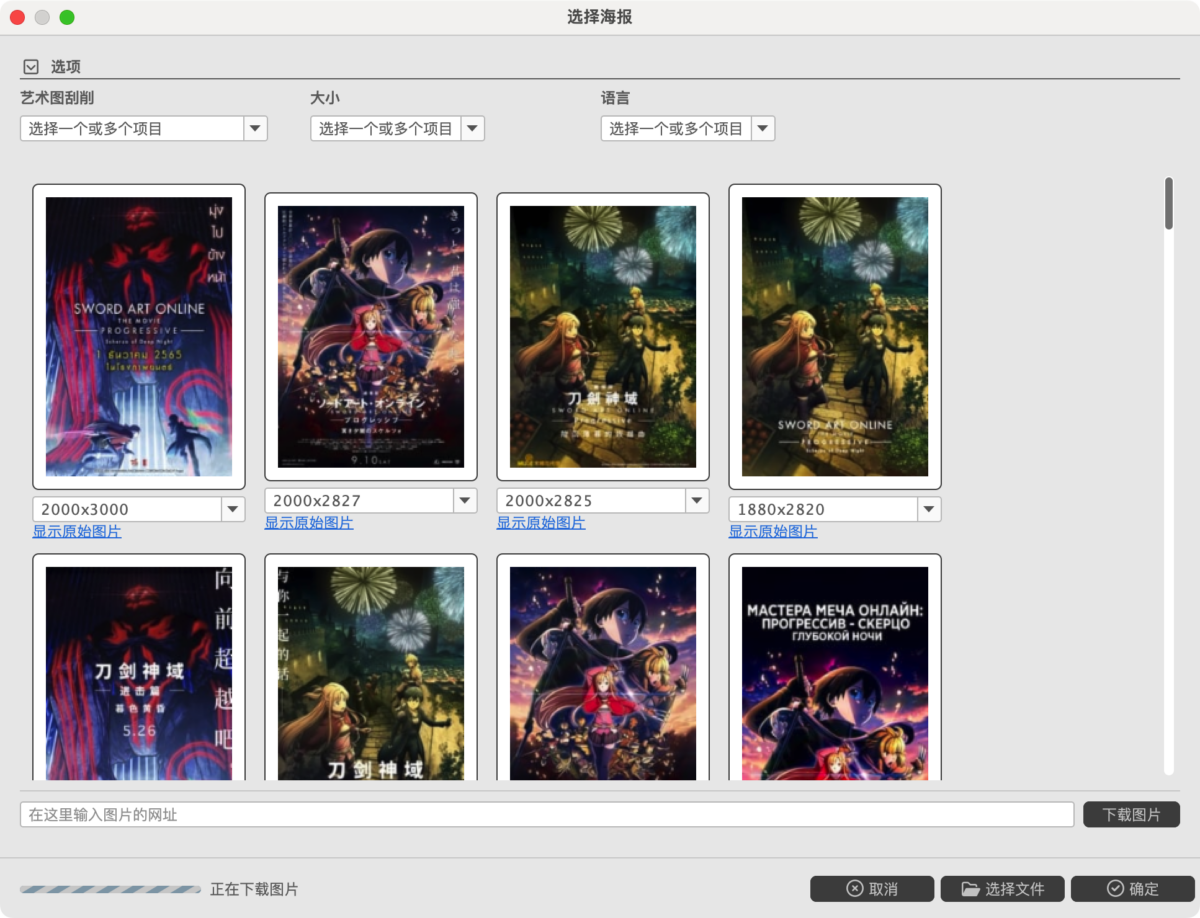Viewport: 1200px width, 918px height.
Task: Collapse the 选项 options section
Action: pos(31,67)
